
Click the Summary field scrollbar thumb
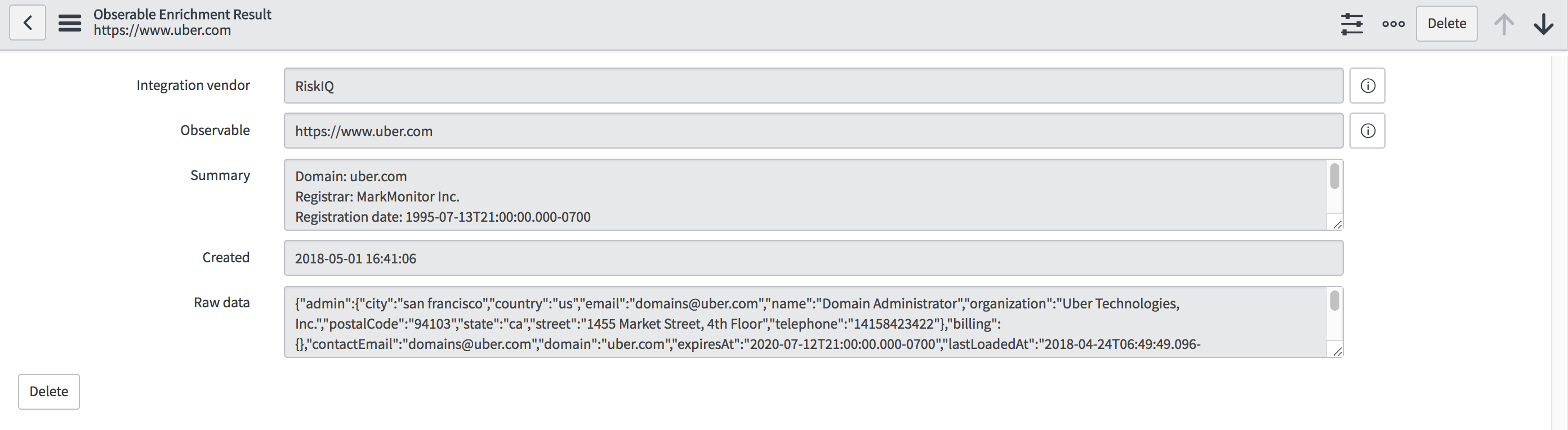[1335, 176]
